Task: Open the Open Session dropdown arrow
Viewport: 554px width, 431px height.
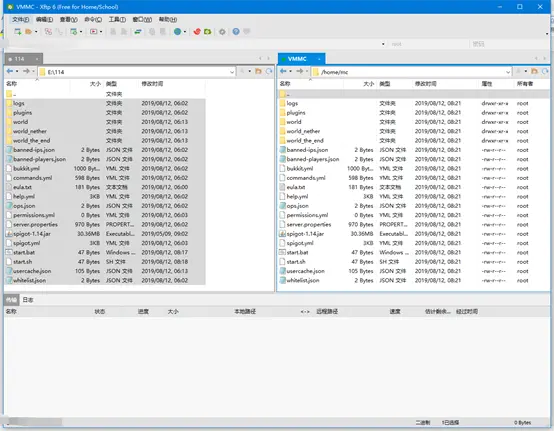Action: (x=36, y=32)
